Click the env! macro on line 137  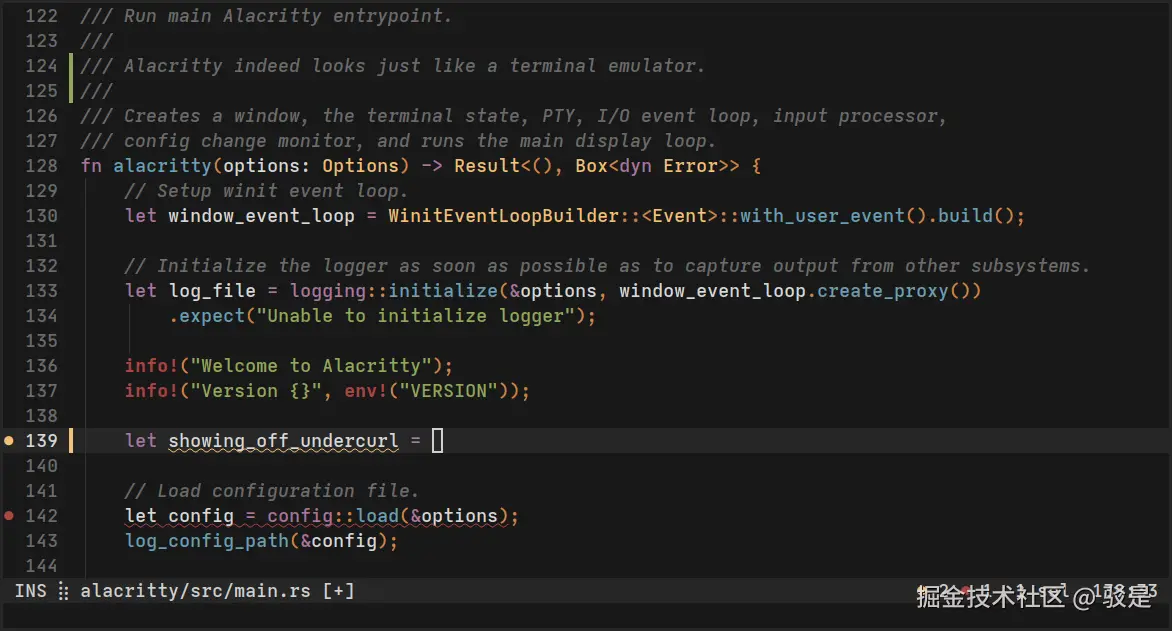(x=366, y=391)
